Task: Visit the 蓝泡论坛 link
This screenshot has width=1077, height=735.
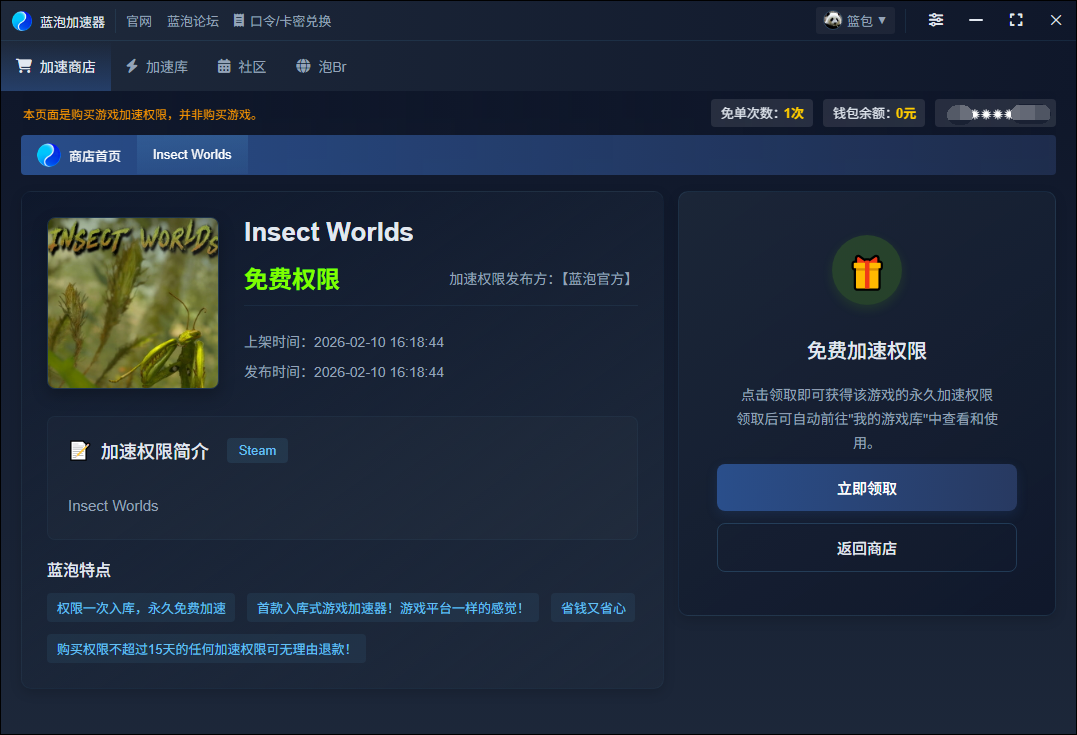Action: click(x=193, y=21)
